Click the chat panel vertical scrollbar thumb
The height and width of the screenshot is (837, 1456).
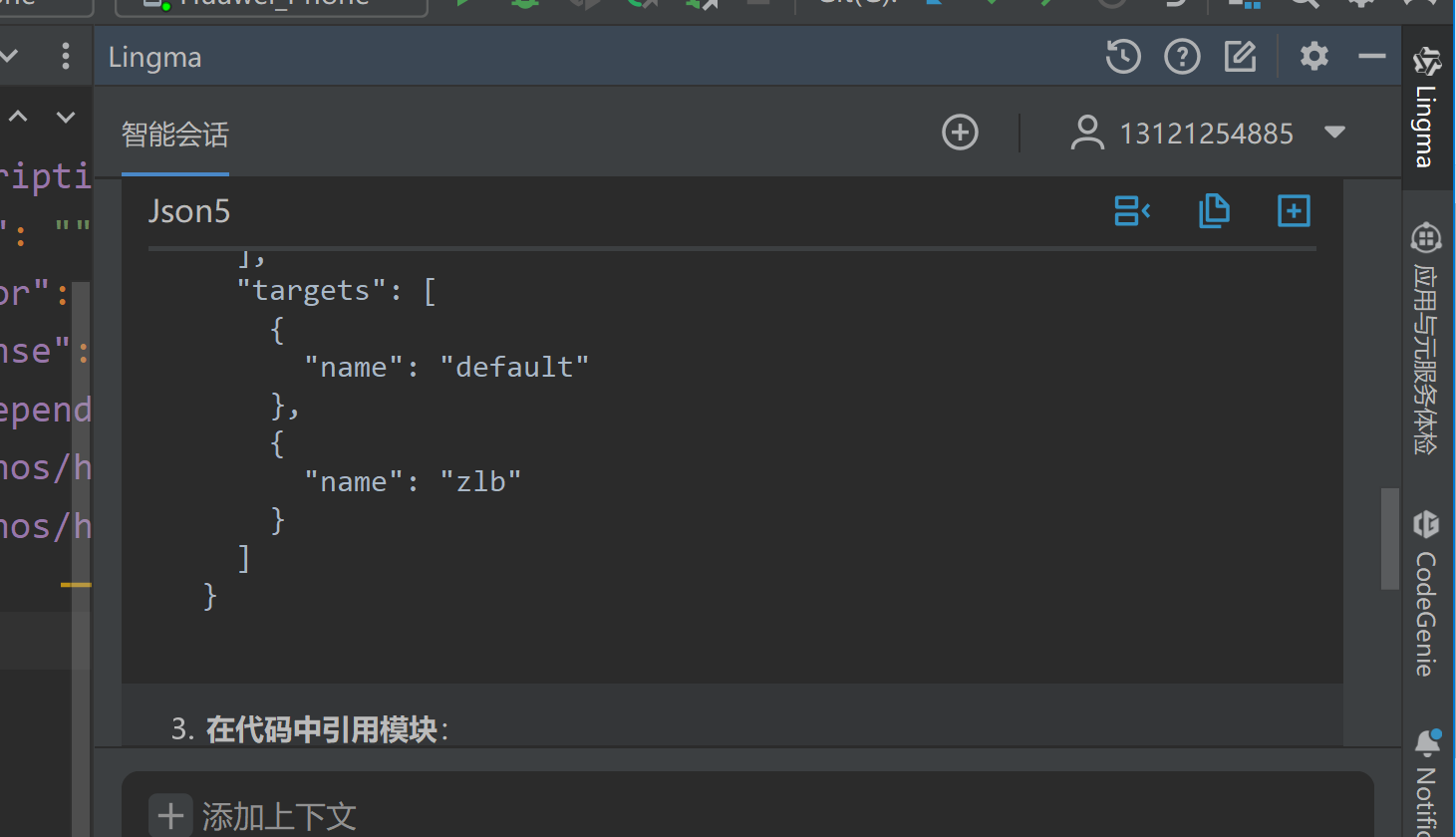pos(1389,538)
